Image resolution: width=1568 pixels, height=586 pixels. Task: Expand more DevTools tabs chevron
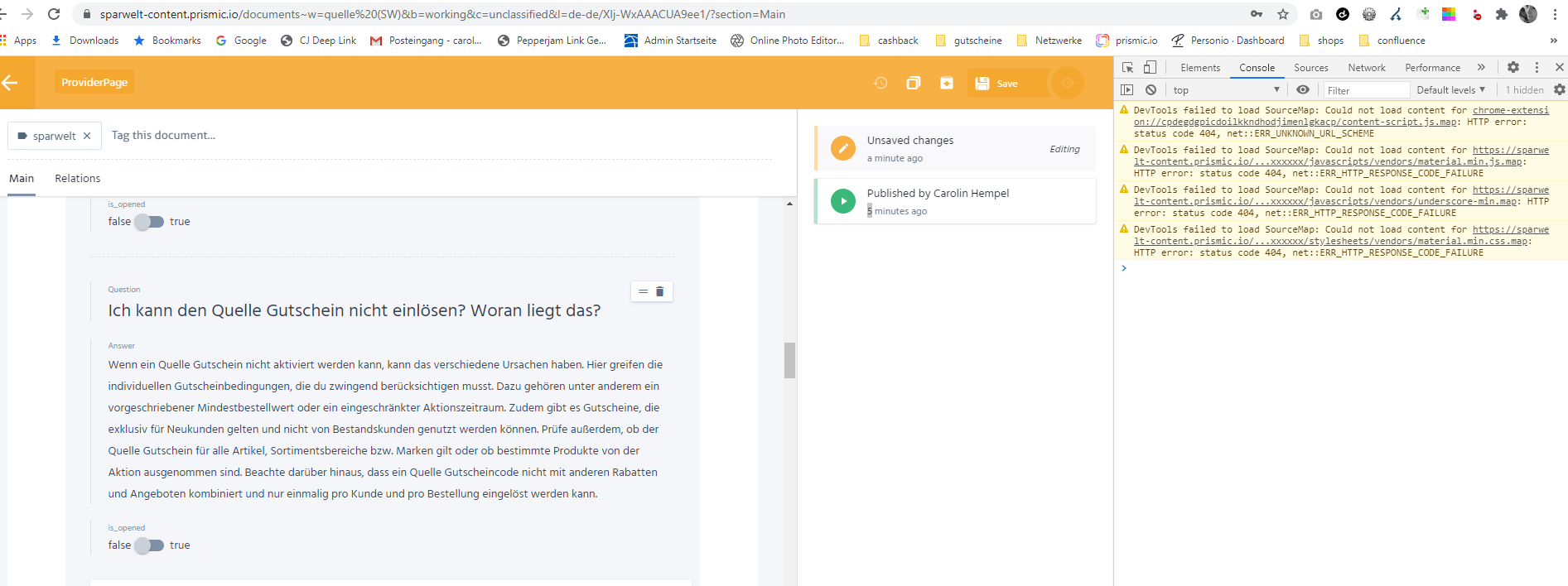coord(1481,68)
